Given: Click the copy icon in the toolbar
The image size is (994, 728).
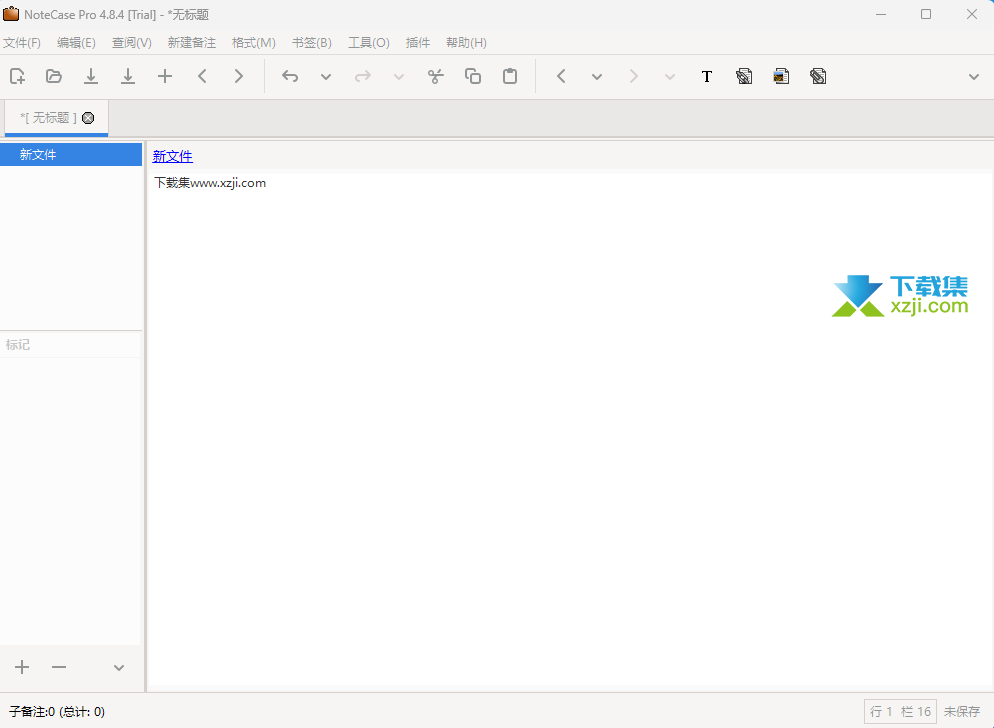Looking at the screenshot, I should (472, 76).
